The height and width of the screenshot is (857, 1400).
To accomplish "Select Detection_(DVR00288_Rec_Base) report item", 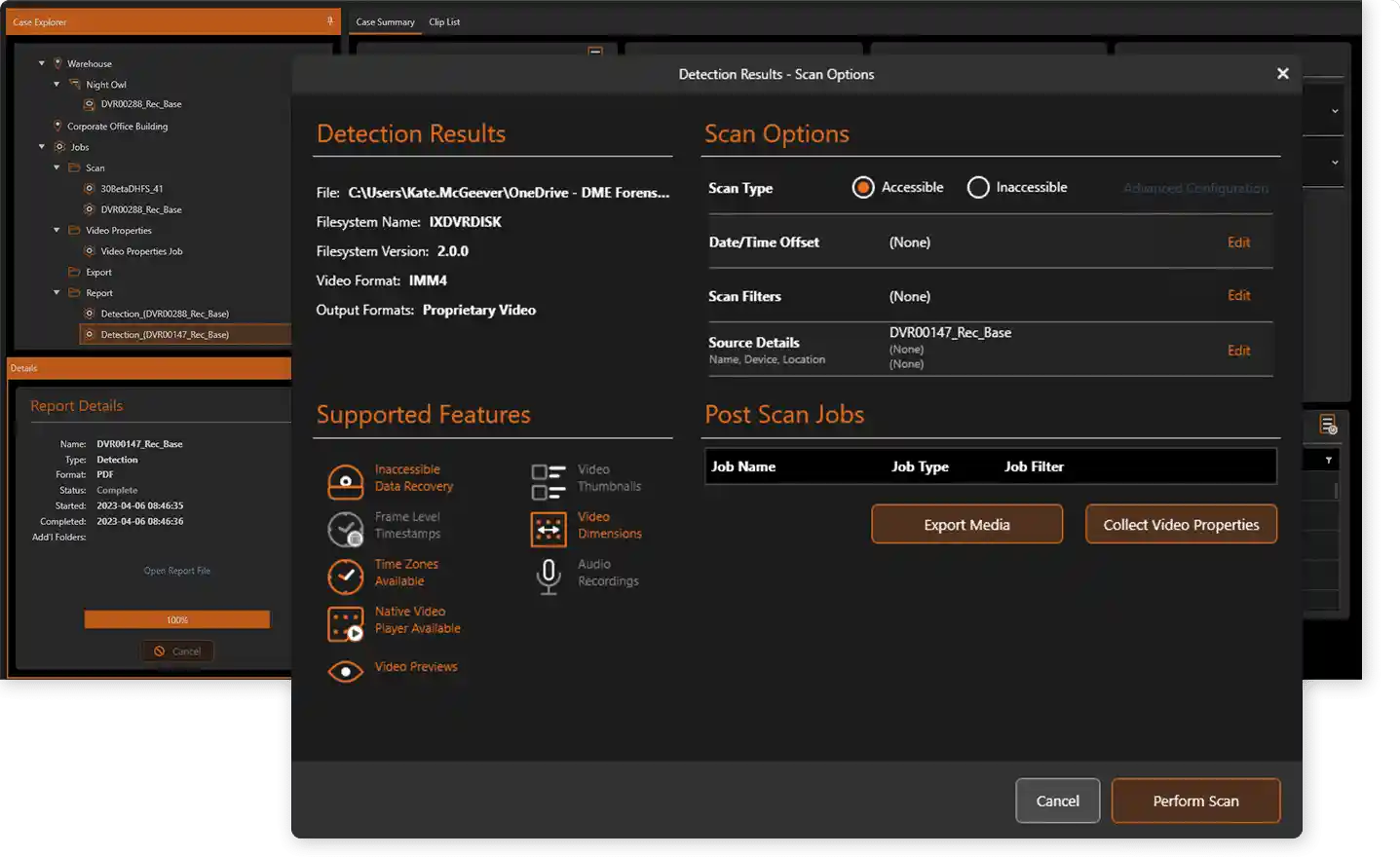I will pos(165,314).
